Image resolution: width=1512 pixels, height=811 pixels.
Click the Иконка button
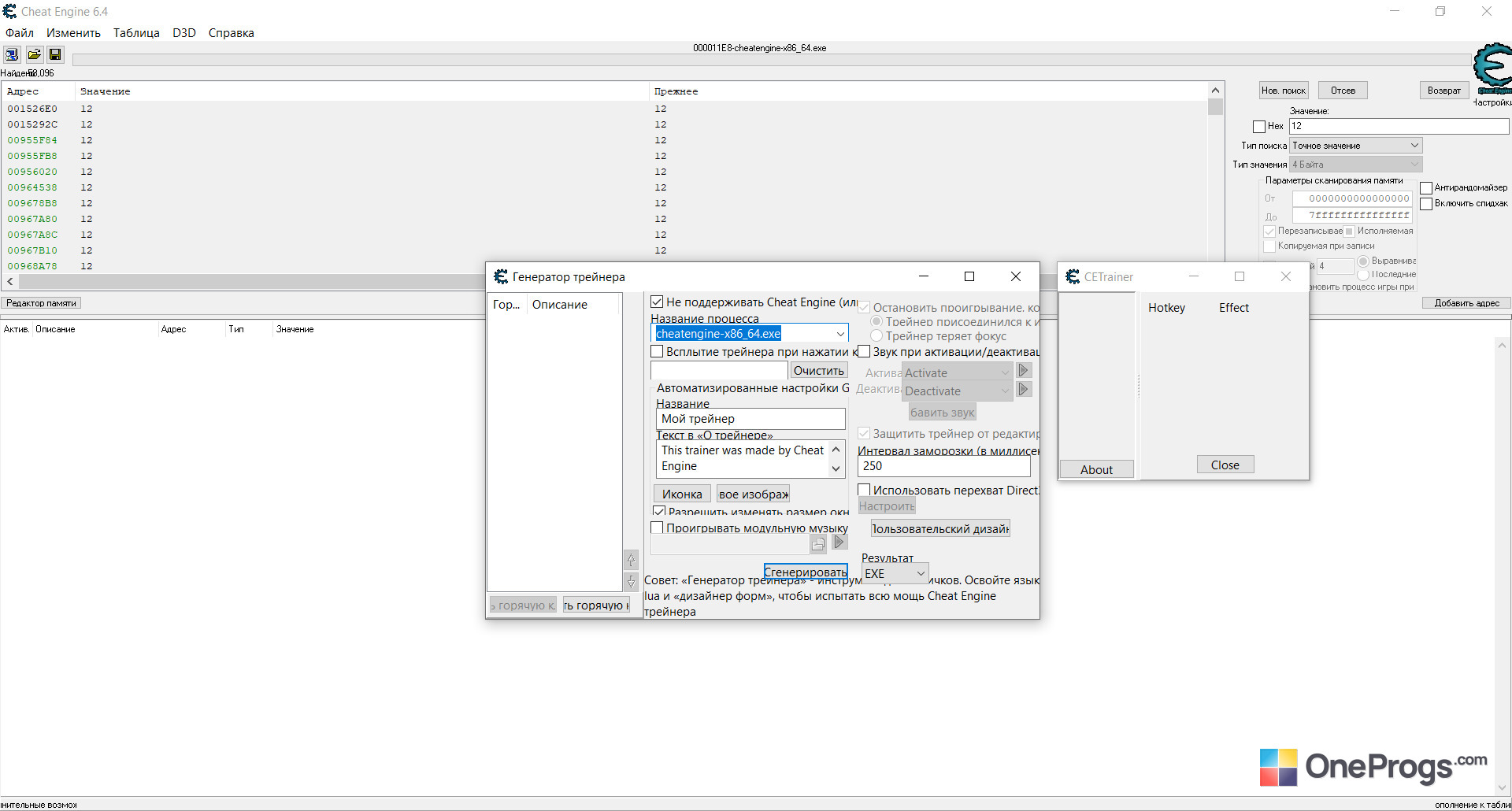pyautogui.click(x=682, y=494)
